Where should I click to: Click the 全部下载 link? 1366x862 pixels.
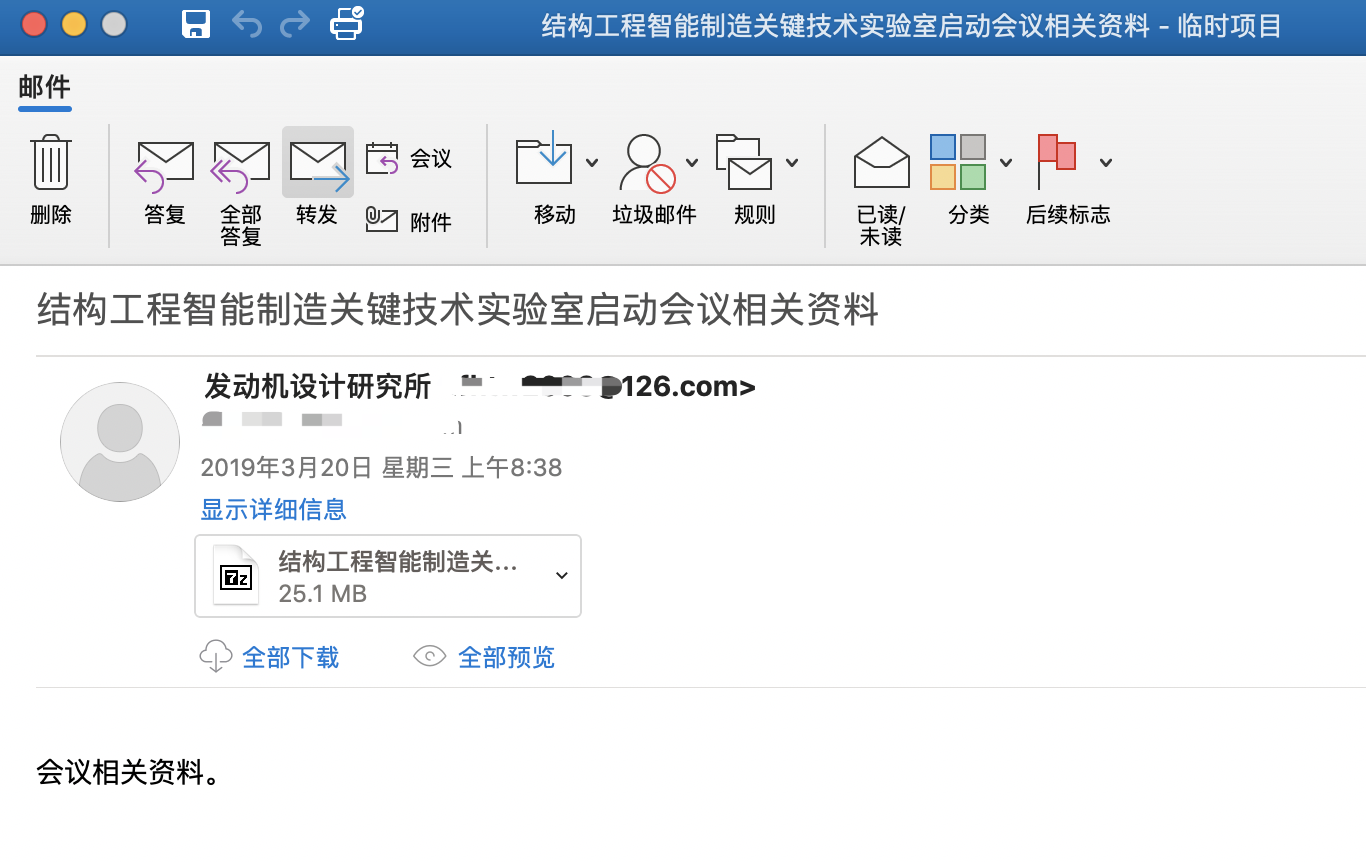[x=291, y=657]
